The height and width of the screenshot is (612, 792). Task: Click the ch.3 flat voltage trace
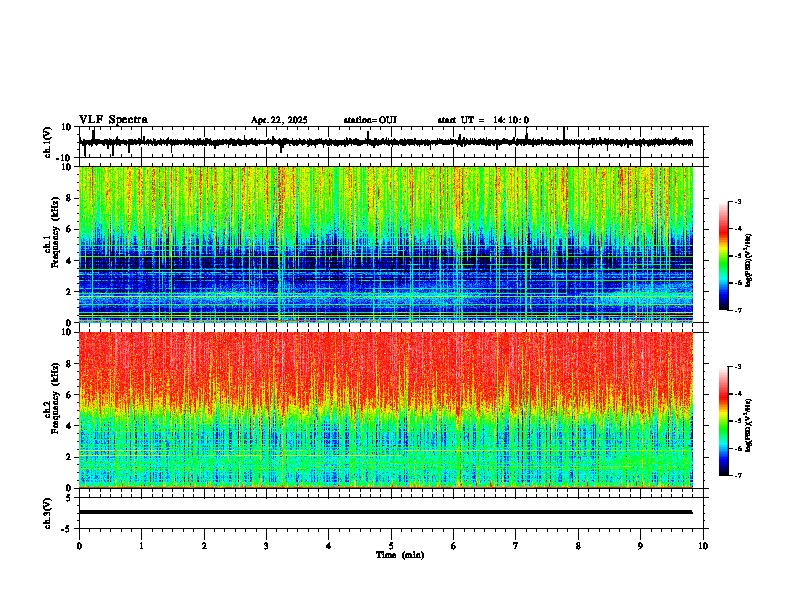385,512
